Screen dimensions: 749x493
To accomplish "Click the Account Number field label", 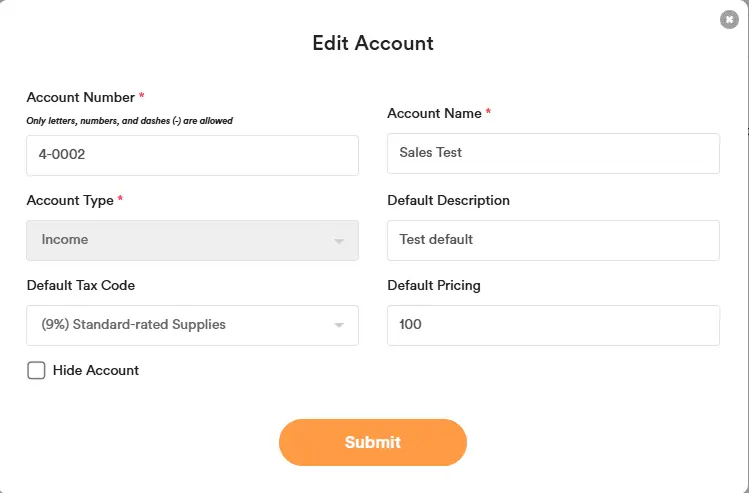I will [x=81, y=98].
